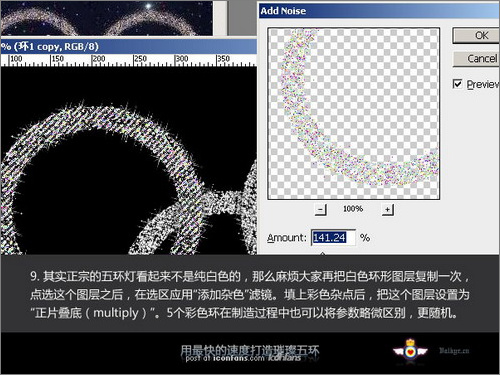
Task: Confirm Add Noise with OK button
Action: (x=476, y=35)
